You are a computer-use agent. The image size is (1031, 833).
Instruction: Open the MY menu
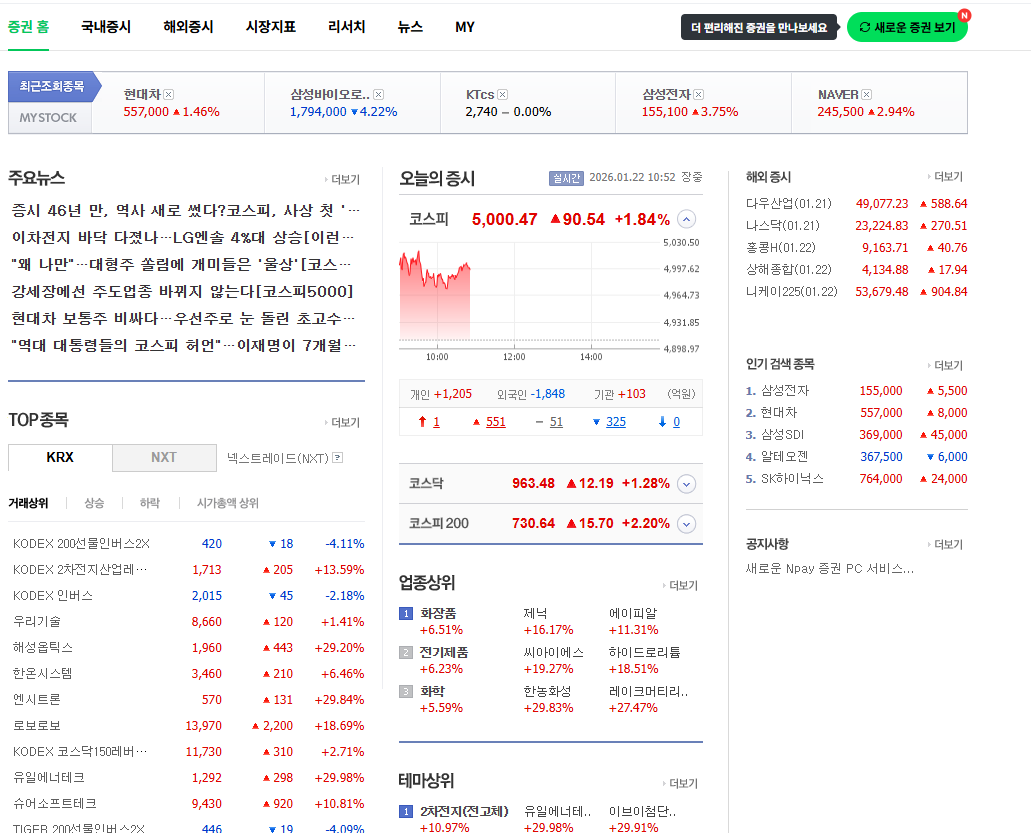(x=465, y=27)
